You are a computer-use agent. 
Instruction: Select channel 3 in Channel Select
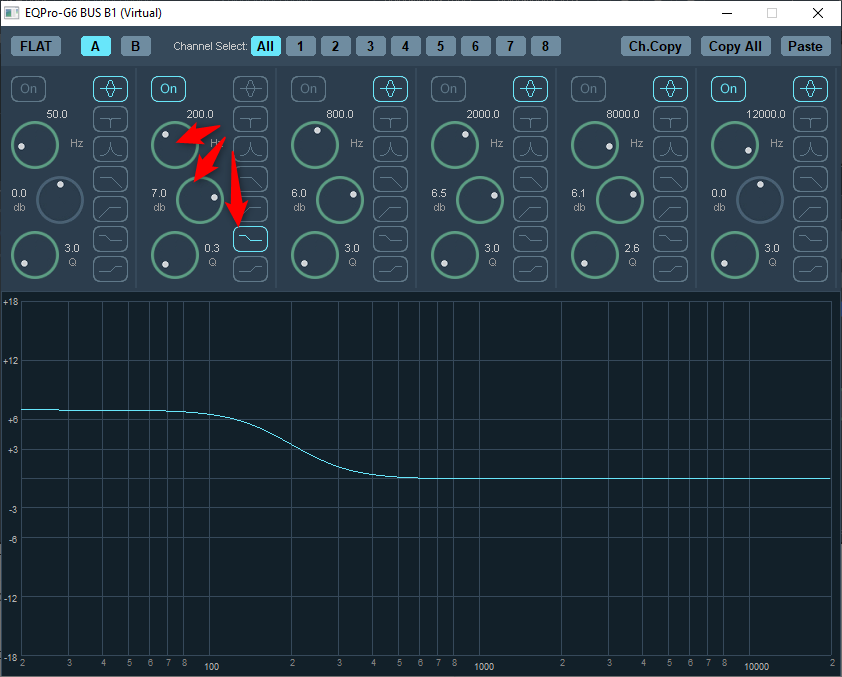pyautogui.click(x=370, y=46)
